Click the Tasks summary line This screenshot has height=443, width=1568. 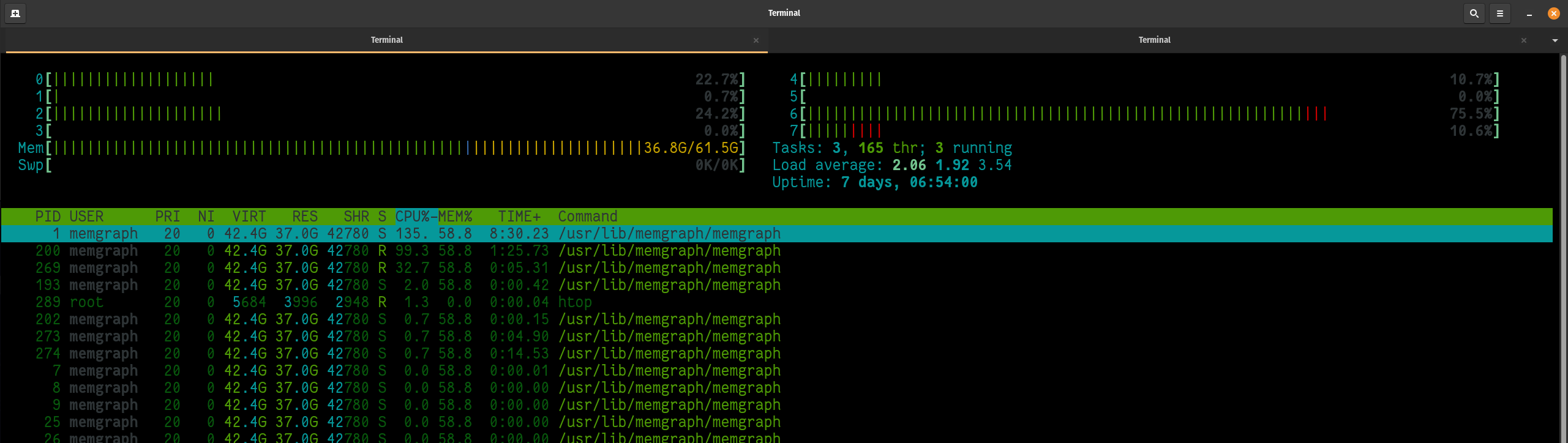[x=892, y=148]
